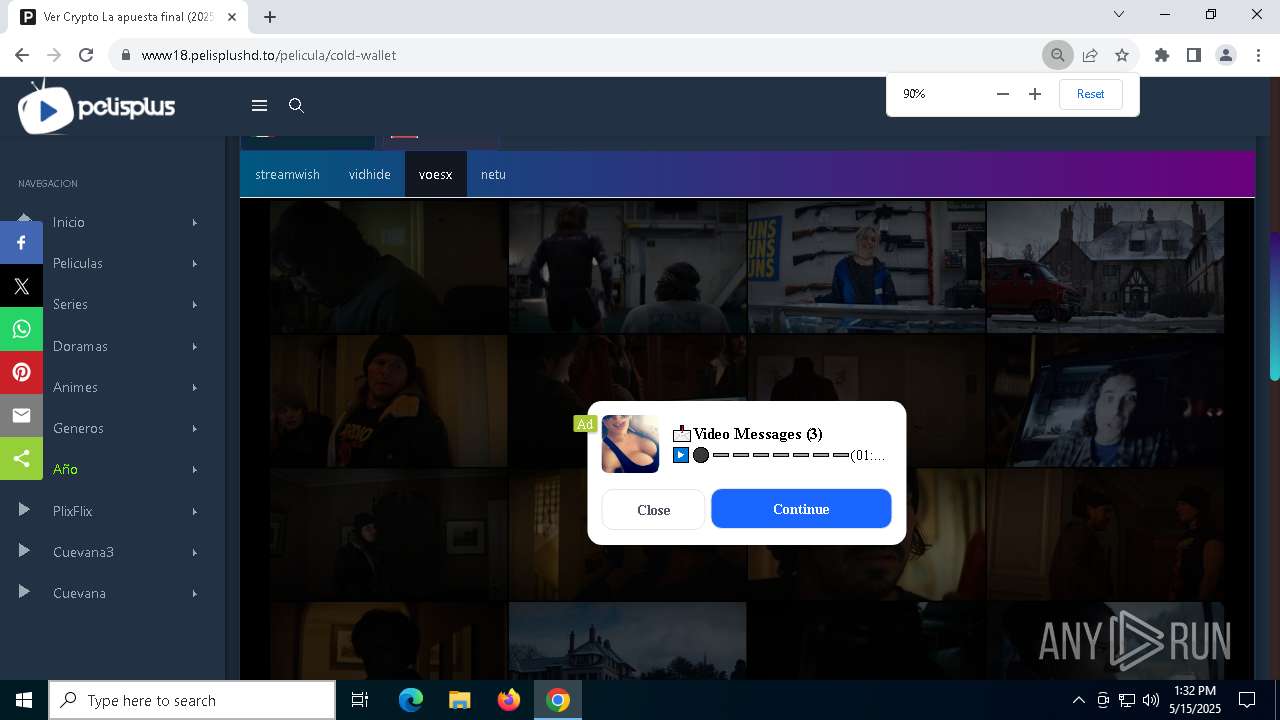This screenshot has width=1280, height=720.
Task: Open the Chrome profile avatar
Action: click(x=1226, y=55)
